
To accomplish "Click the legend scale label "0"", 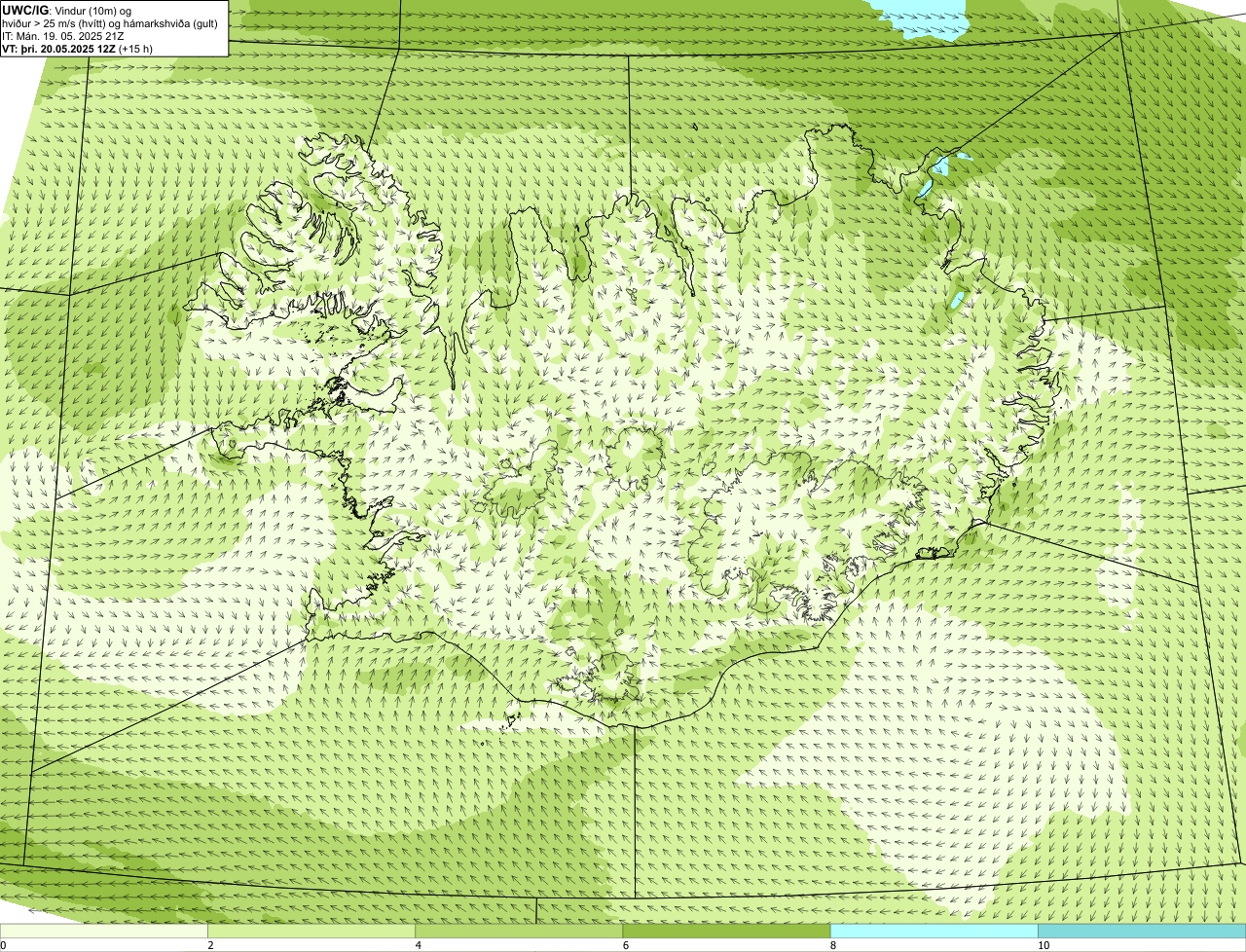I will click(3, 945).
